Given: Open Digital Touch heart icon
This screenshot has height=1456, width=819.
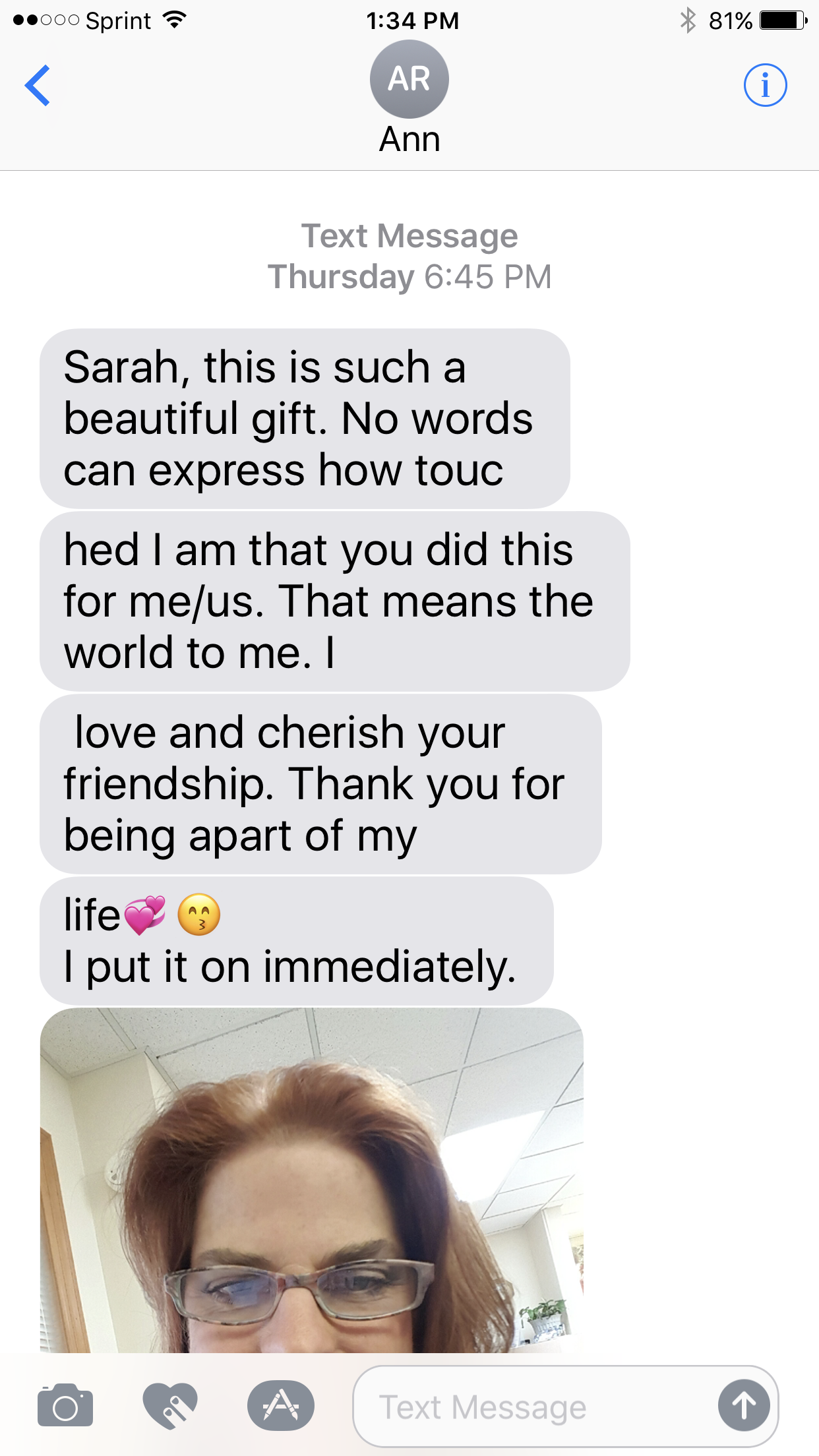Looking at the screenshot, I should [170, 1406].
